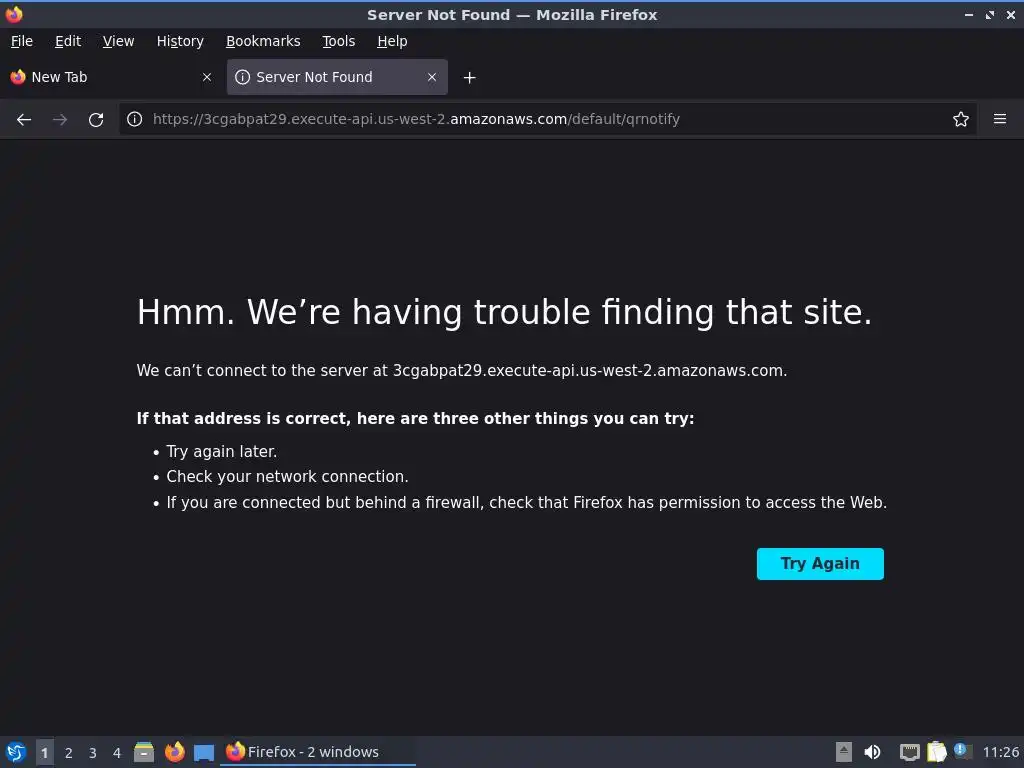This screenshot has height=768, width=1024.
Task: Click the URL in the address bar
Action: coord(416,119)
